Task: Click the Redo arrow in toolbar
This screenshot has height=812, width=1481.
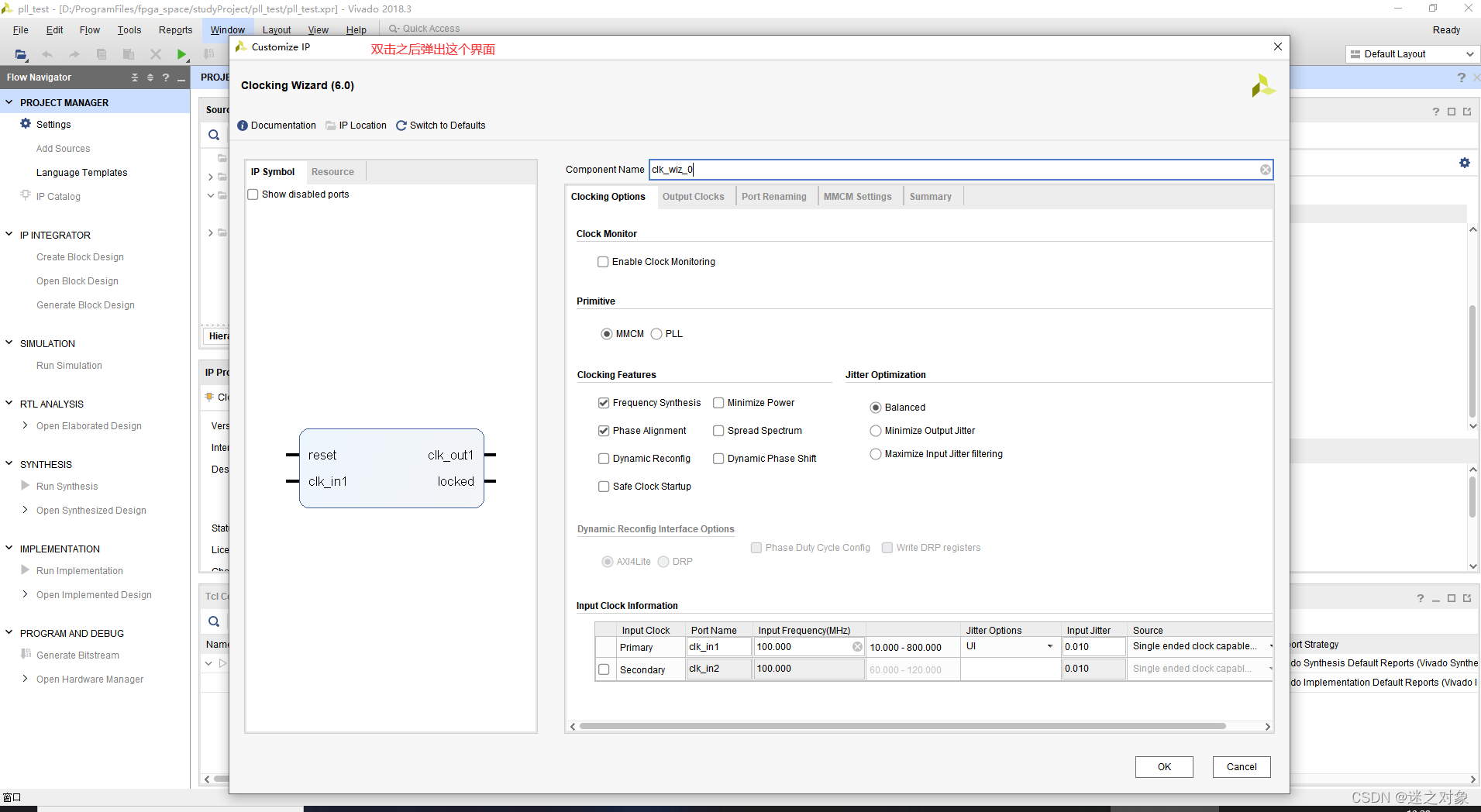Action: [74, 54]
